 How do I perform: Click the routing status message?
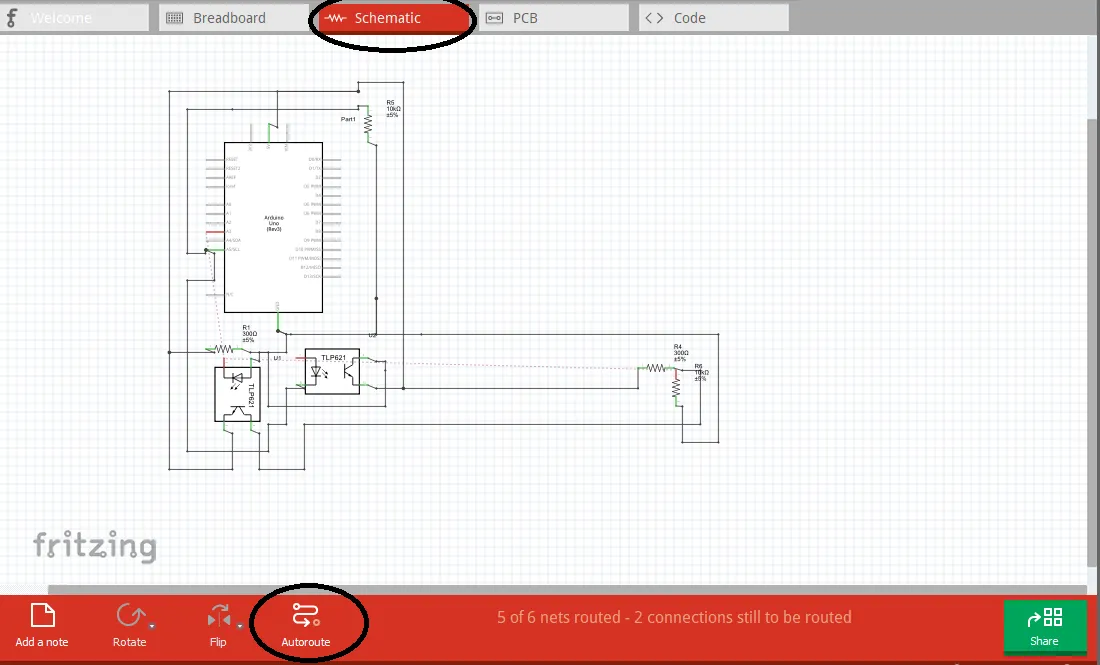[674, 617]
